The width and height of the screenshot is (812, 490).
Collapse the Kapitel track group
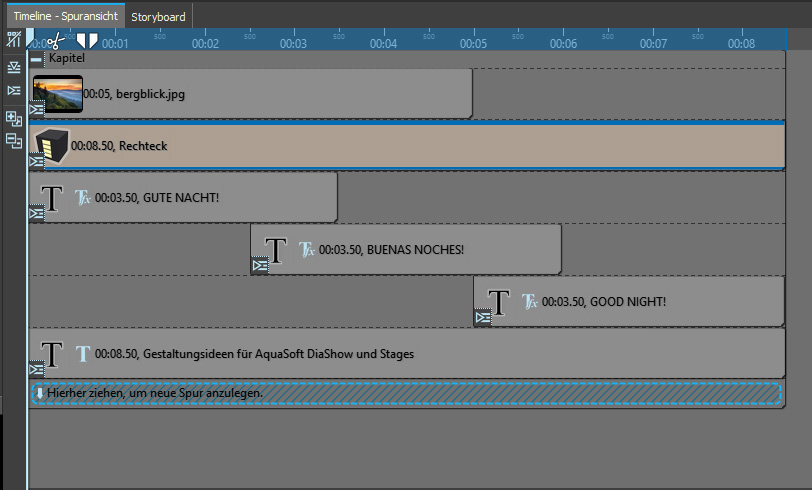[36, 59]
